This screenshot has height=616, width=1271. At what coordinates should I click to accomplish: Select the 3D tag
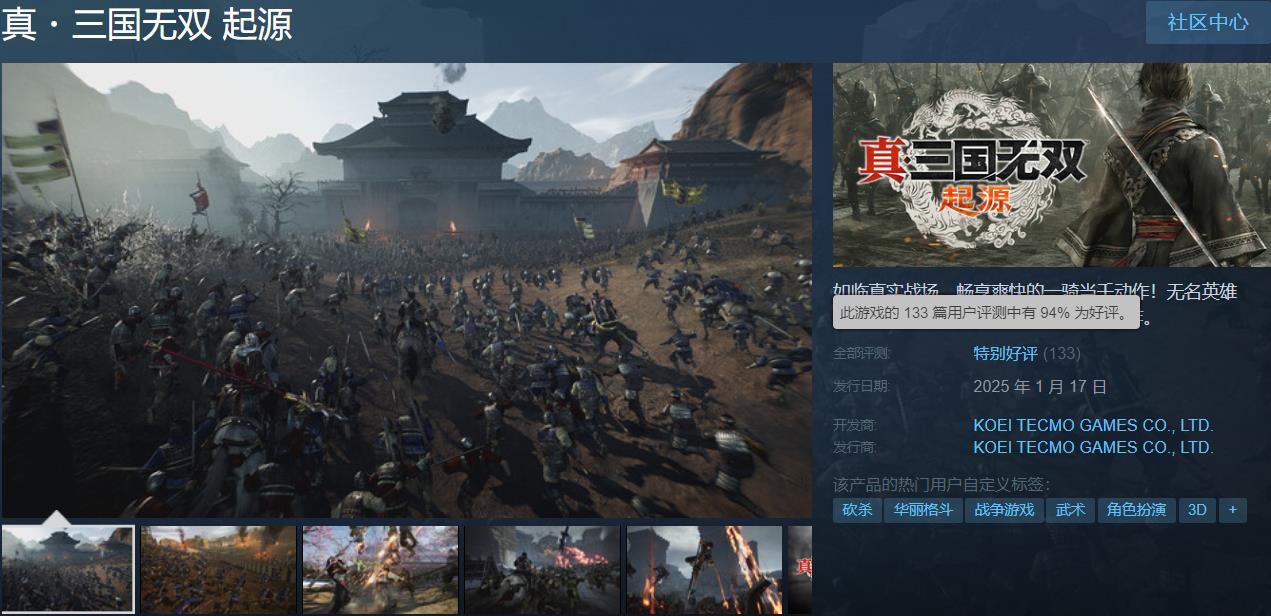tap(1197, 510)
